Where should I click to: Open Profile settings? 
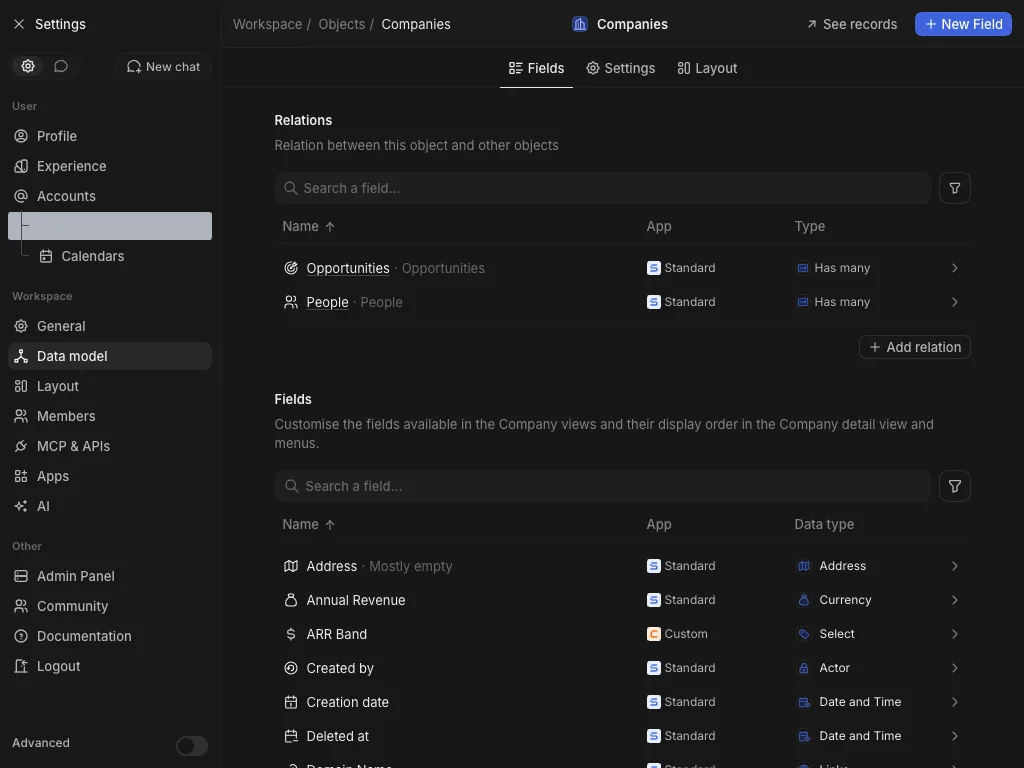pos(110,136)
